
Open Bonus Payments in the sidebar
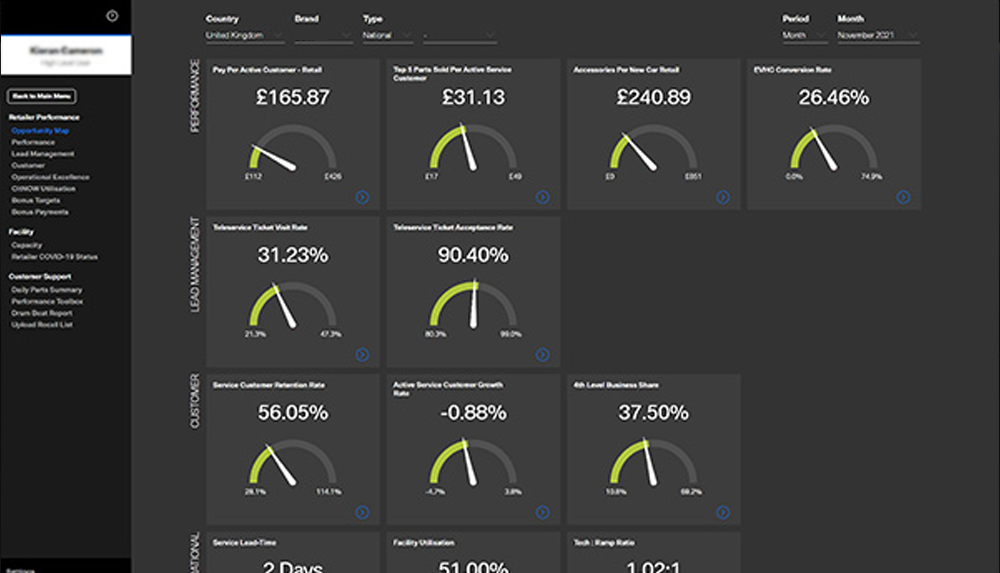[x=40, y=212]
